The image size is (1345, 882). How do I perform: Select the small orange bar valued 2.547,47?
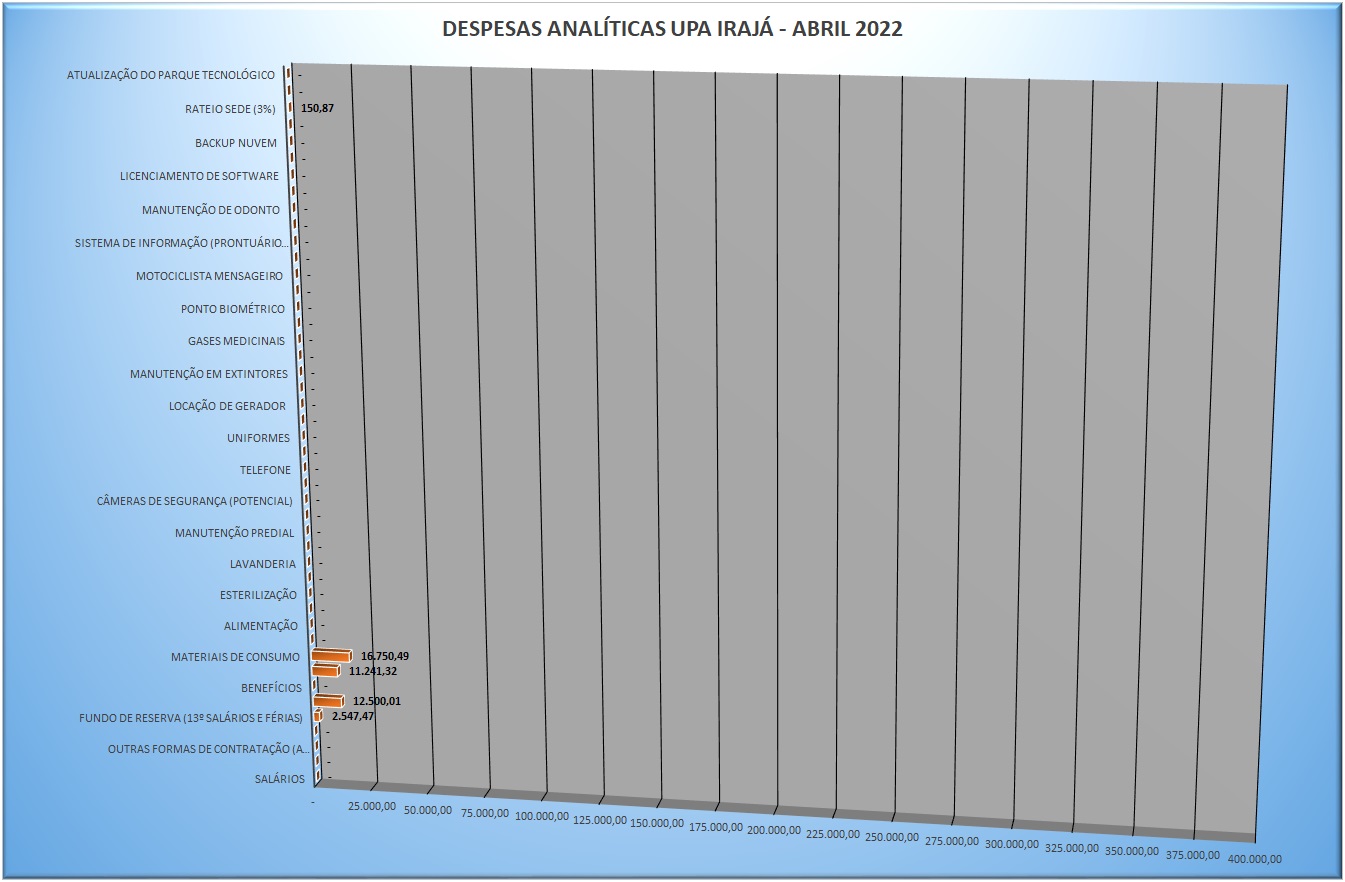[318, 716]
